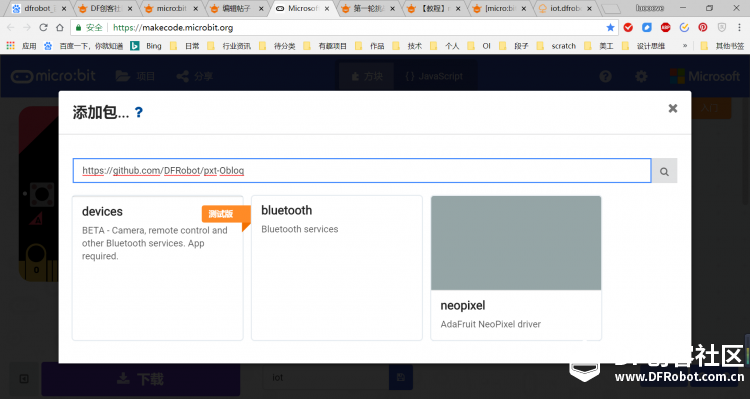Open the grey shield extension icon
The image size is (750, 399).
(722, 28)
